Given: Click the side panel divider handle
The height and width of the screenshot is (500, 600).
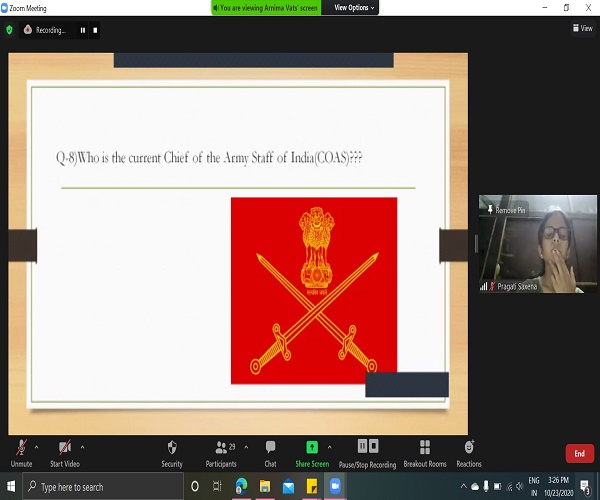Looking at the screenshot, I should point(476,244).
